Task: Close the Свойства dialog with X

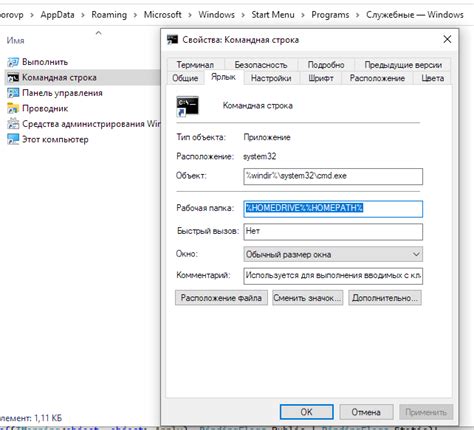Action: click(447, 39)
